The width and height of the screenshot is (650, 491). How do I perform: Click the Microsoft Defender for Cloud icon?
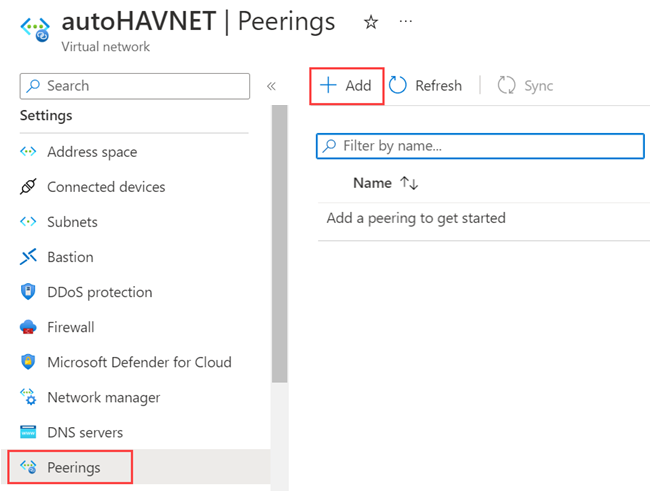coord(28,362)
